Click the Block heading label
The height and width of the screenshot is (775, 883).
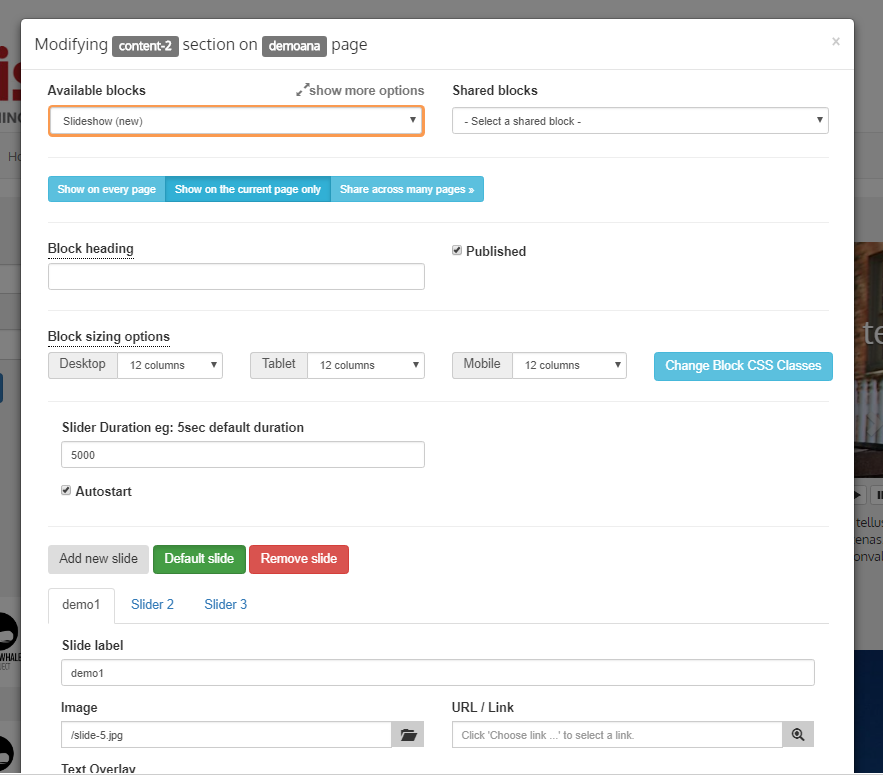pos(91,248)
